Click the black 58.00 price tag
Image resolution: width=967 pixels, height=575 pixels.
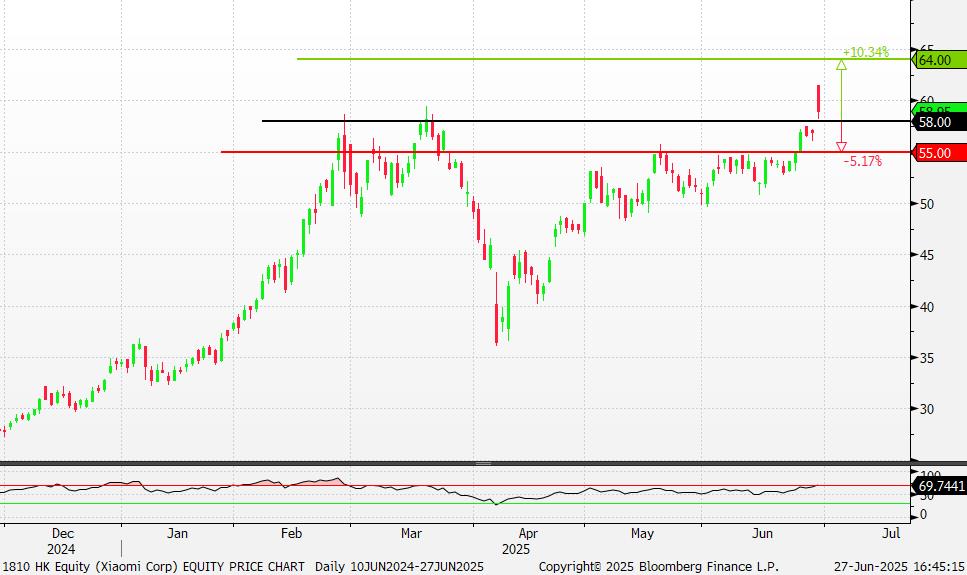coord(939,122)
